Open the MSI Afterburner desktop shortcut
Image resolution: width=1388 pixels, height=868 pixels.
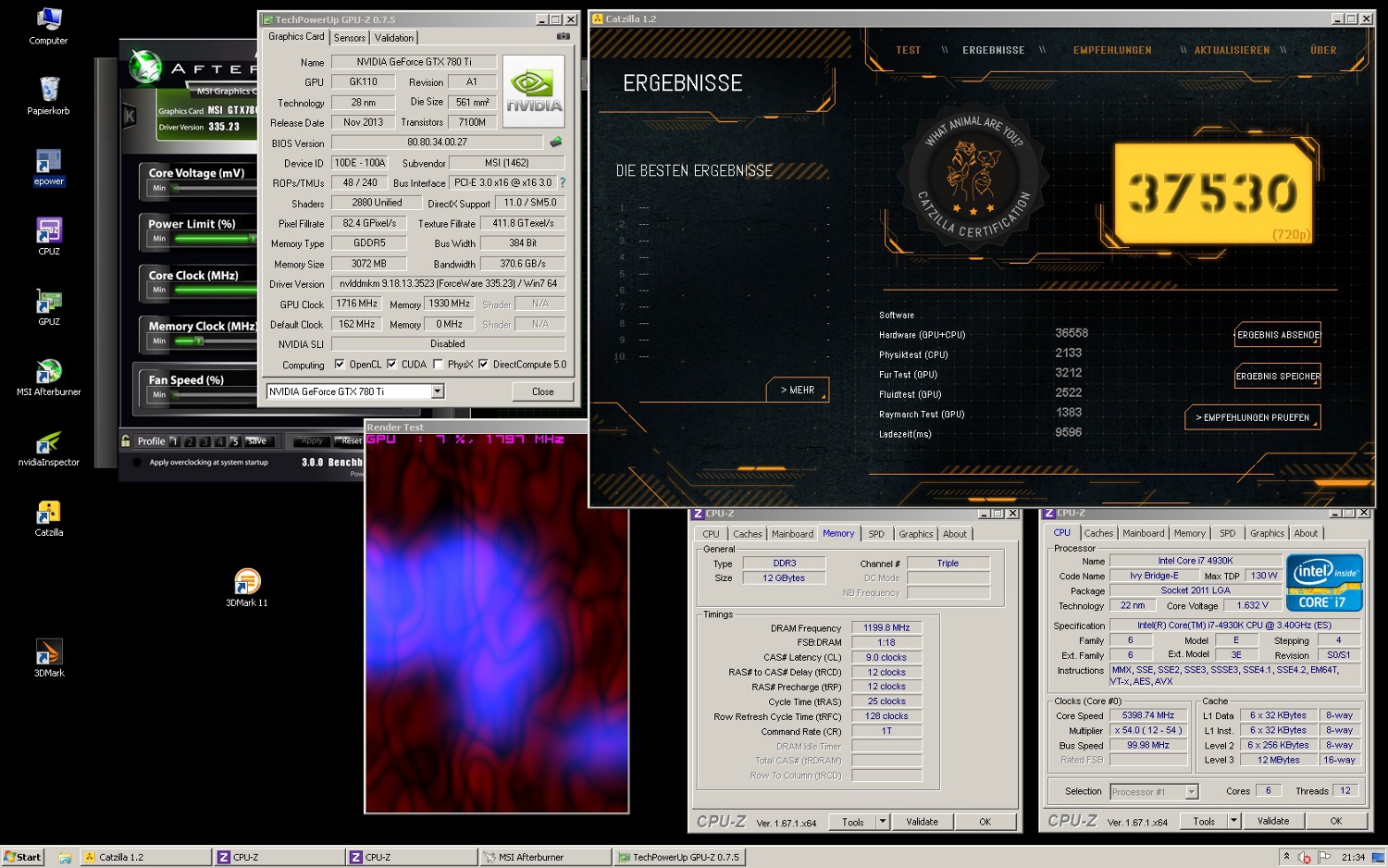click(48, 377)
